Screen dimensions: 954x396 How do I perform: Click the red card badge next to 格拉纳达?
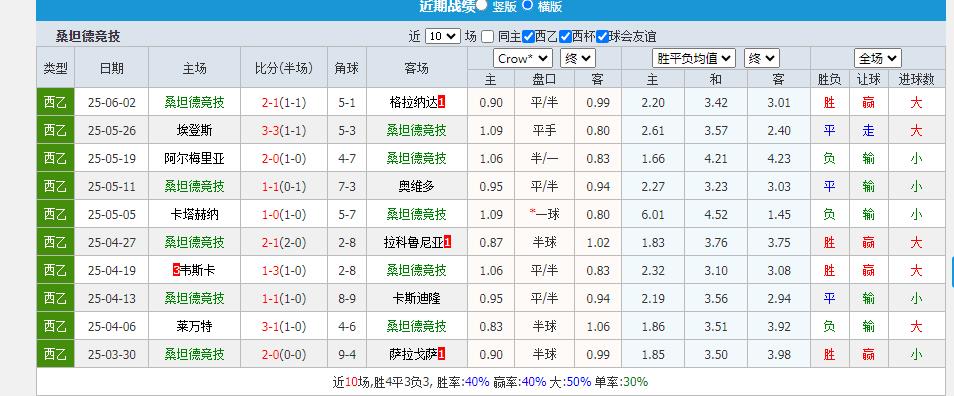click(442, 102)
